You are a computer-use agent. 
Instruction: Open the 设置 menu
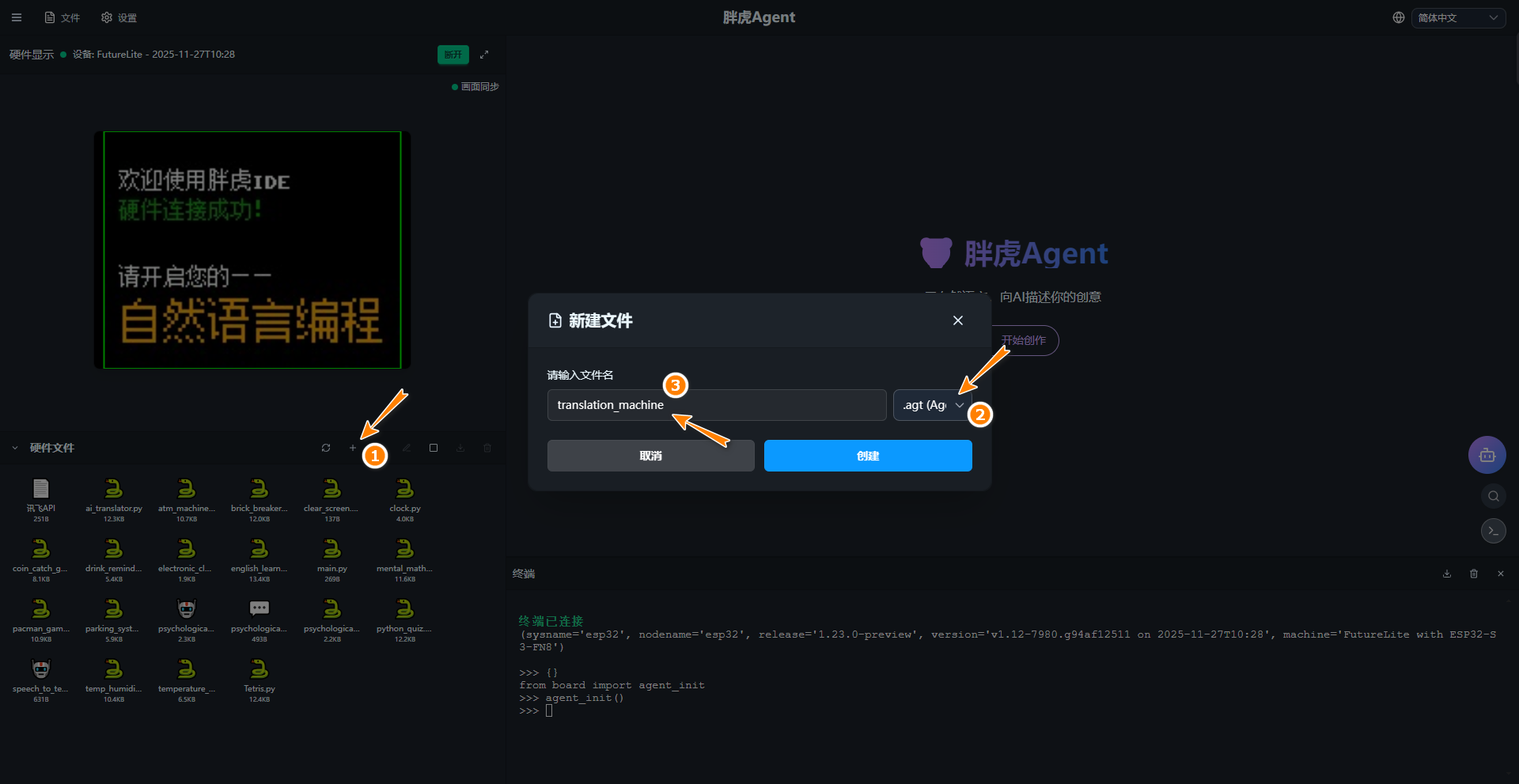tap(119, 17)
